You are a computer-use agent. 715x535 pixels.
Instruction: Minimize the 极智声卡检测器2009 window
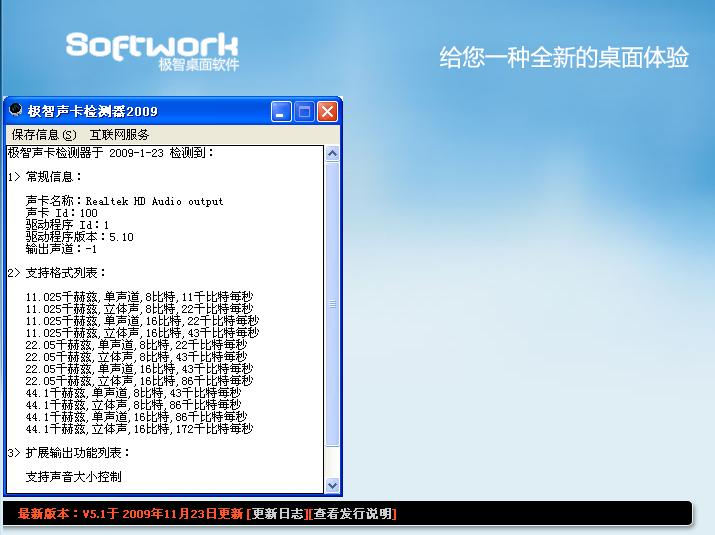pos(281,111)
